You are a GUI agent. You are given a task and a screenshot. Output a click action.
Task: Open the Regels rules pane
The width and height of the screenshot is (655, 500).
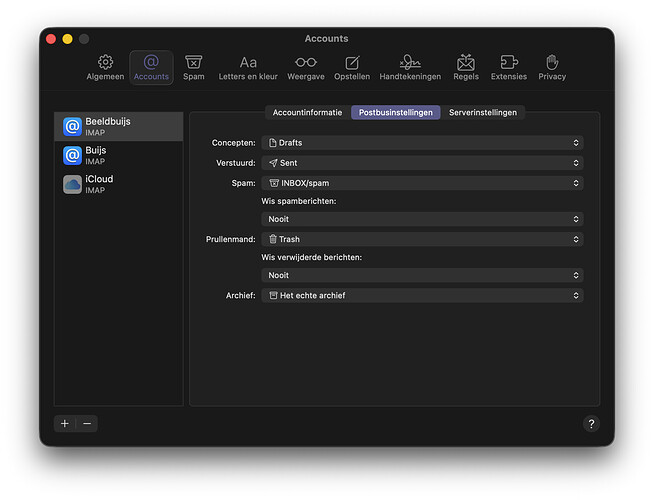[465, 67]
